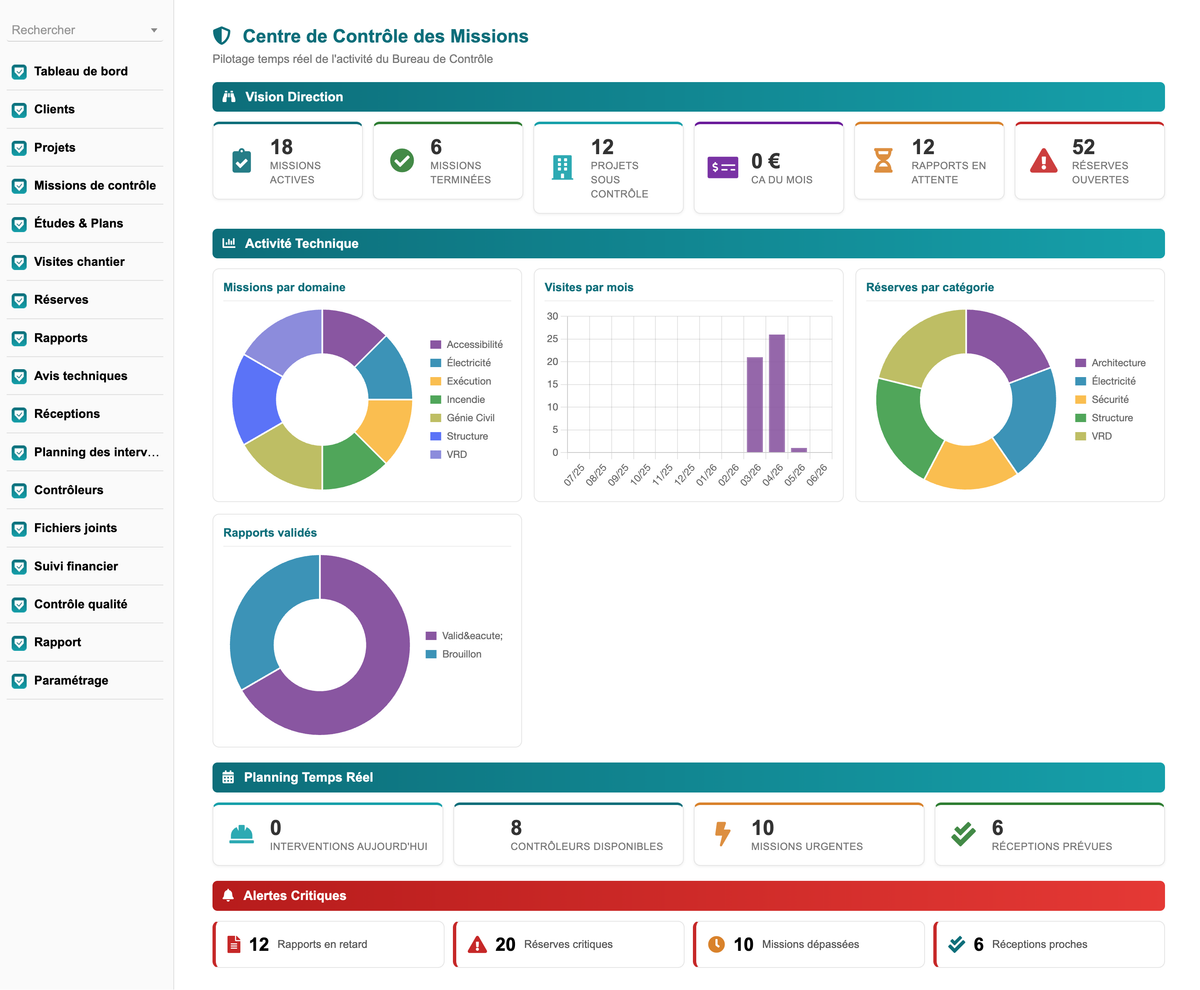This screenshot has width=1200, height=990.
Task: Toggle Brouillon legend in Rapports validés
Action: (x=453, y=654)
